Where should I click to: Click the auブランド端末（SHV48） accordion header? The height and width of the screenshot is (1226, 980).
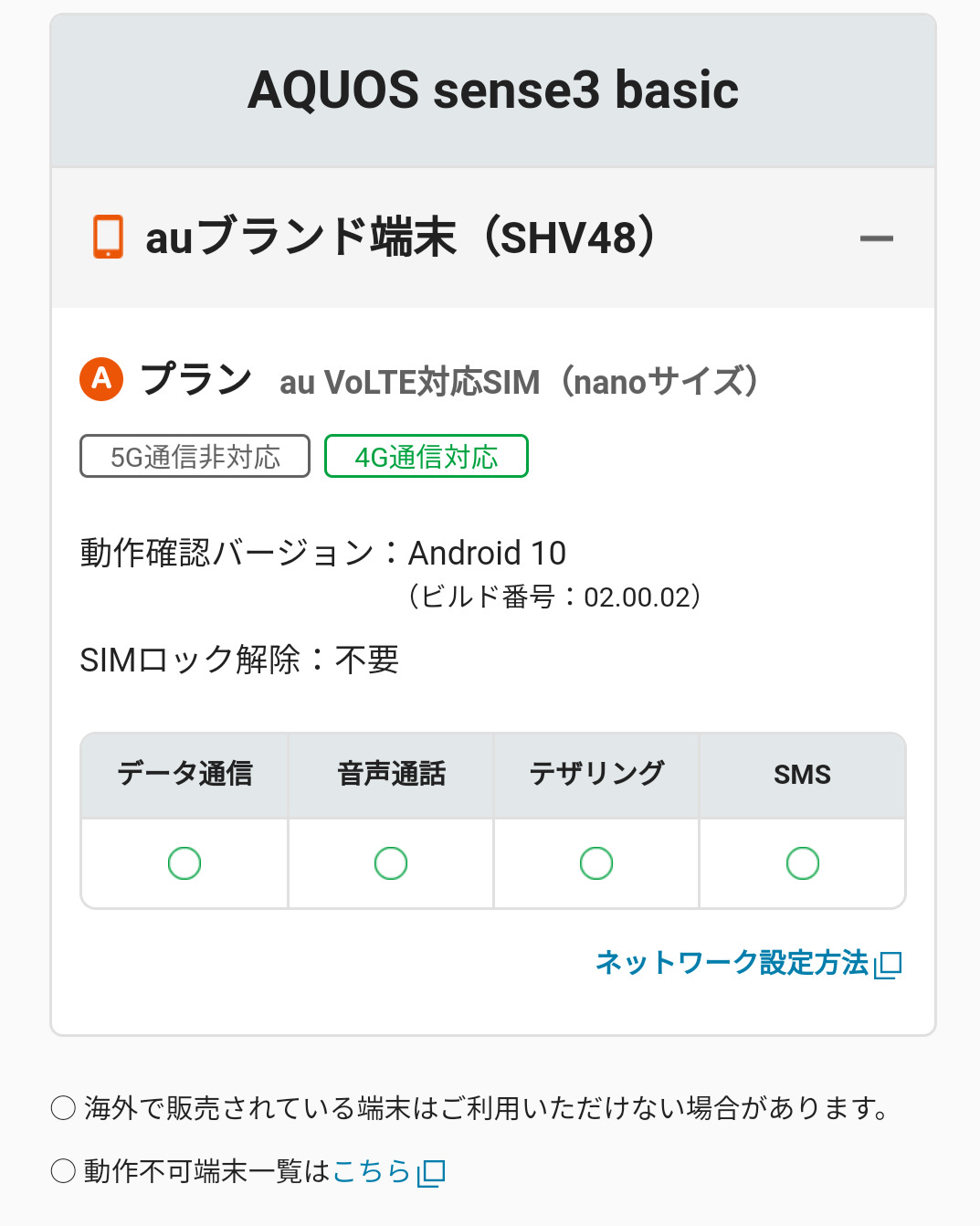pyautogui.click(x=401, y=238)
